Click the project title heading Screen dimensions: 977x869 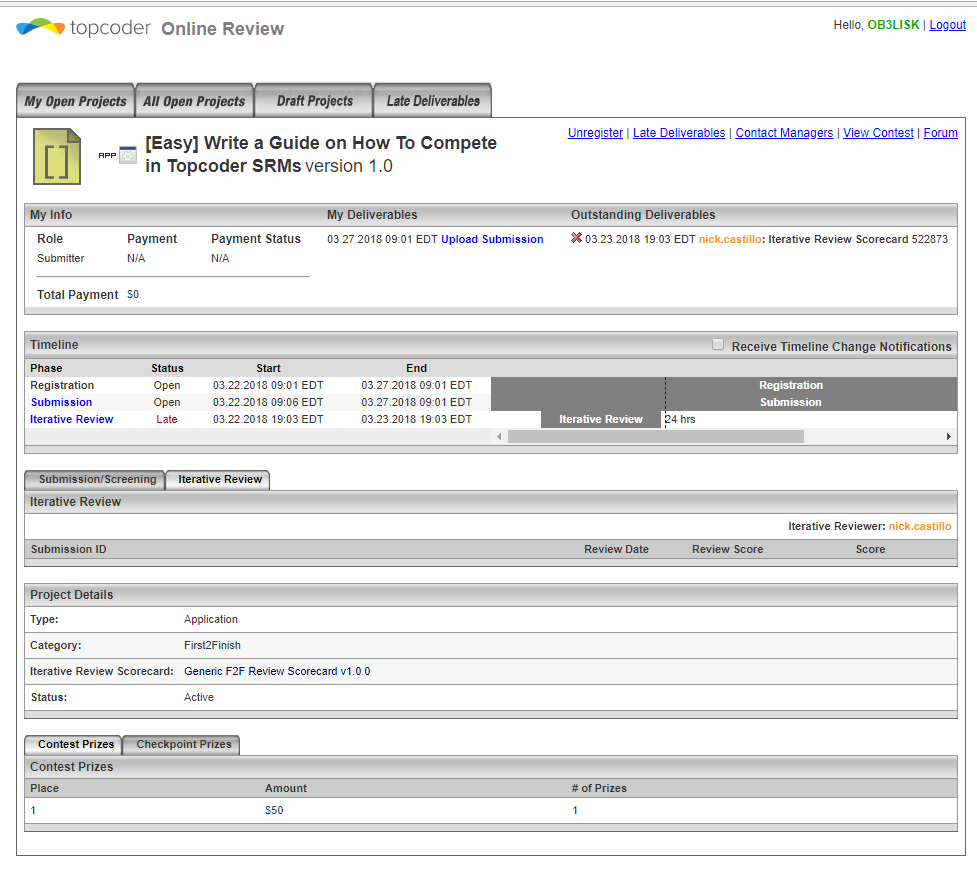(x=321, y=154)
